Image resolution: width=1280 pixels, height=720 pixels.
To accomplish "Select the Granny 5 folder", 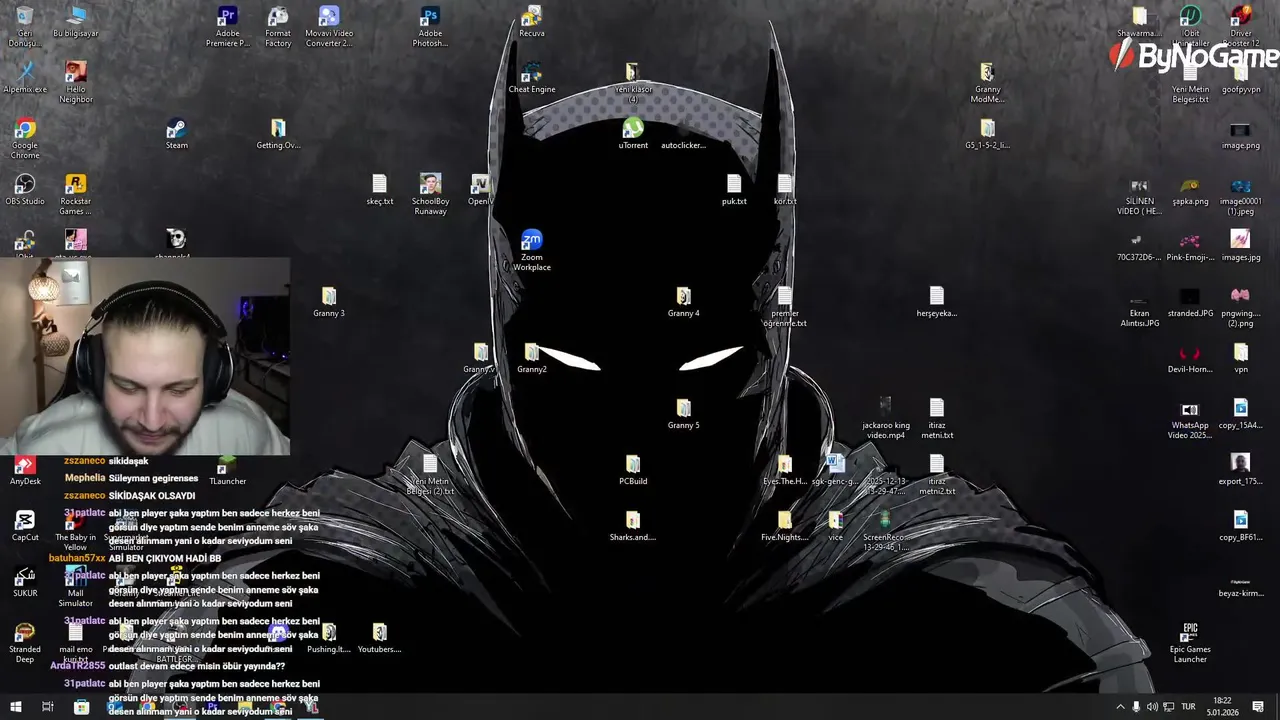I will pos(683,414).
